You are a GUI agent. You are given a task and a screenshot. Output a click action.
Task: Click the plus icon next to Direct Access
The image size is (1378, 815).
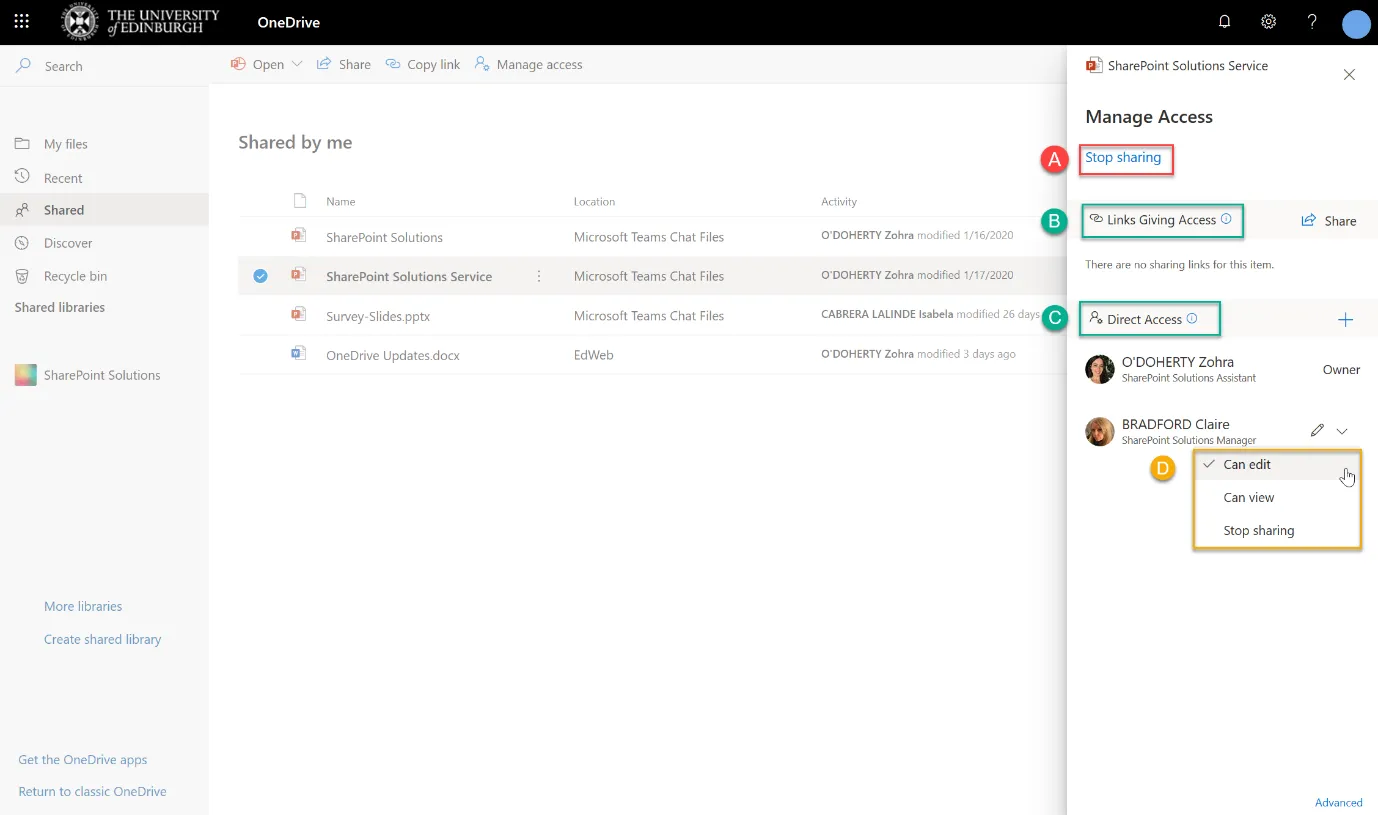pos(1345,318)
